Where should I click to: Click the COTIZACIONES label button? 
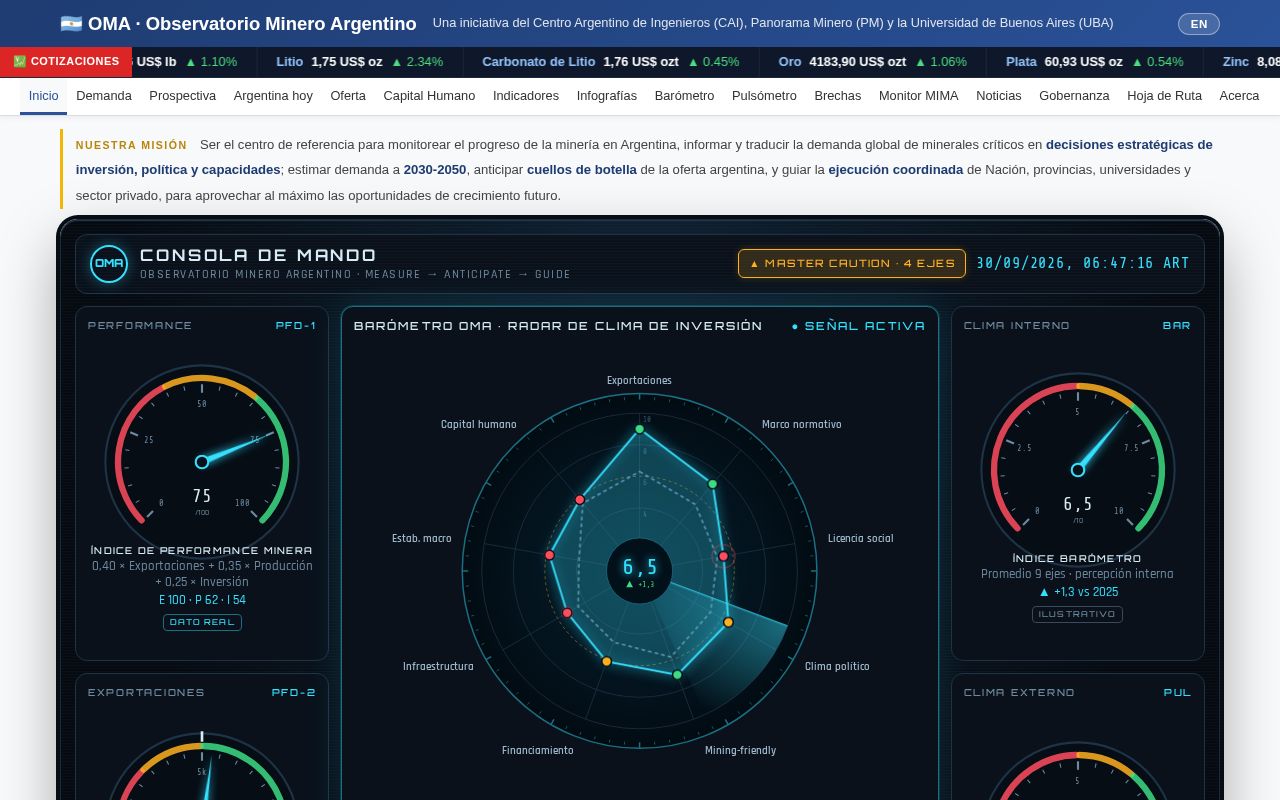coord(66,62)
